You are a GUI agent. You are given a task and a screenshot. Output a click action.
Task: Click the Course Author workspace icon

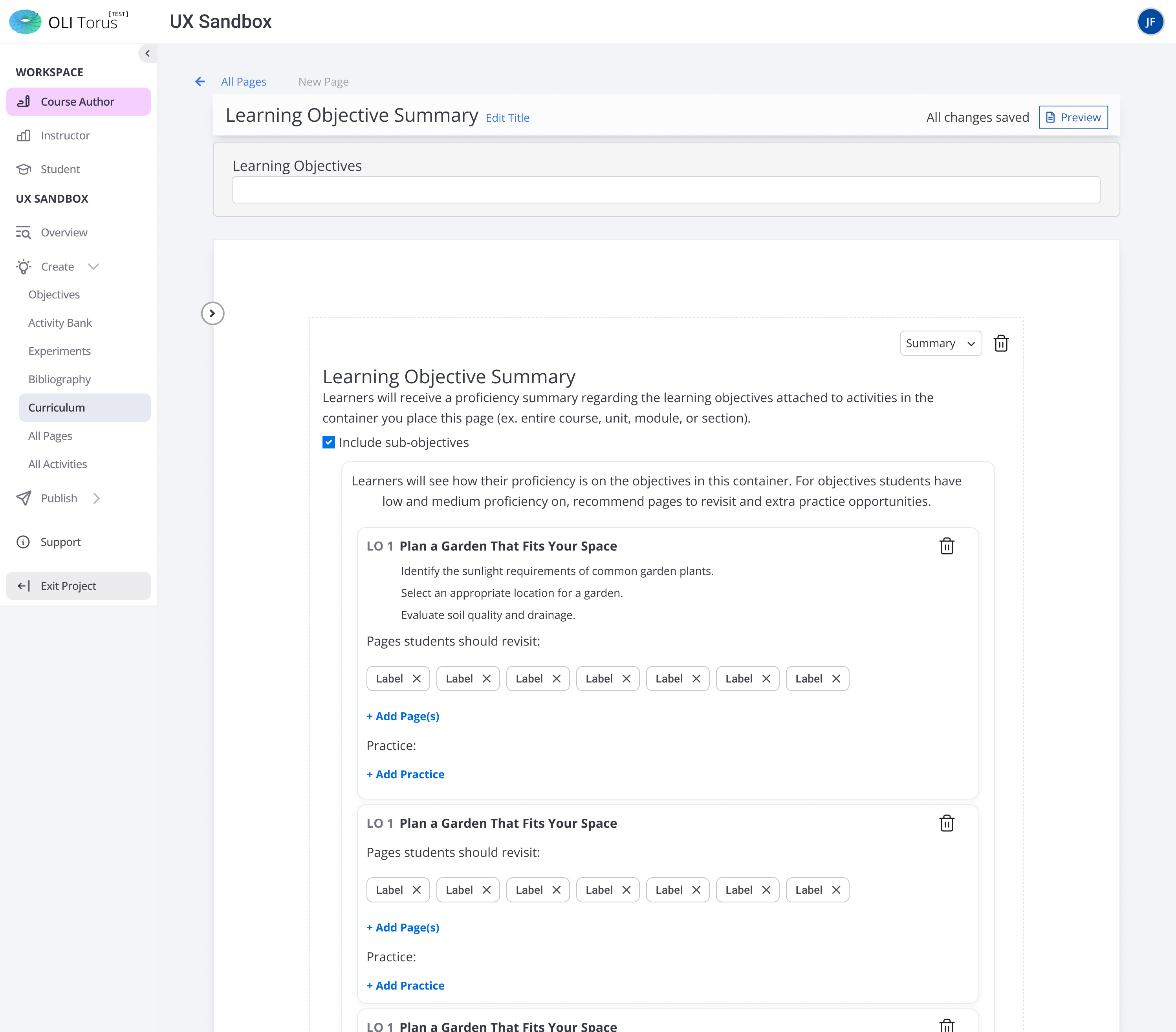pos(24,102)
